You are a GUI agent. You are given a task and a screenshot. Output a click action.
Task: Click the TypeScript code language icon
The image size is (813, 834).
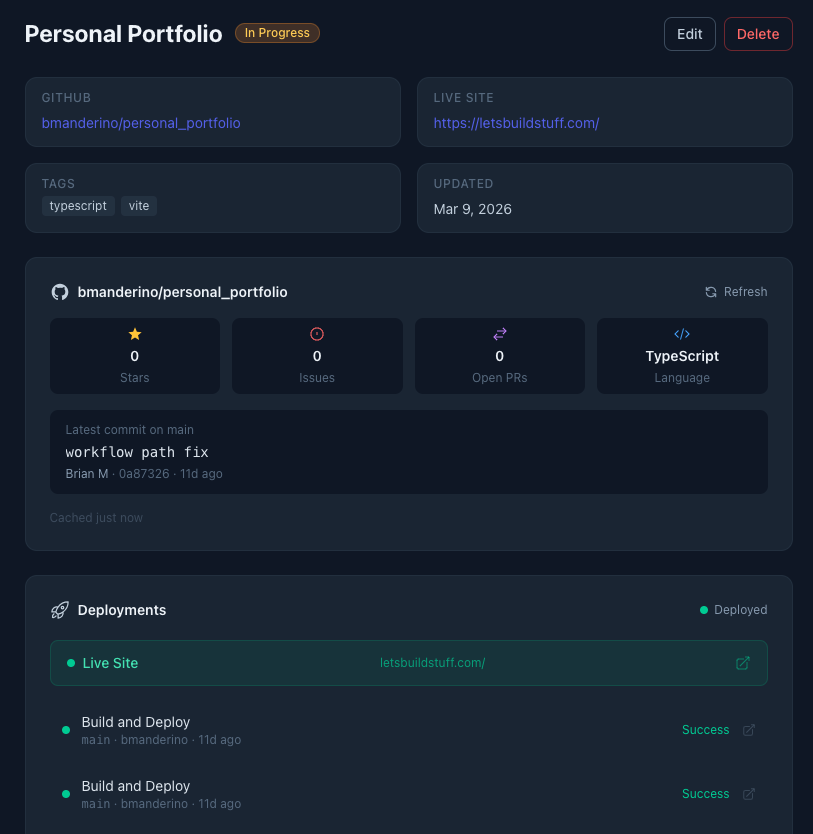point(682,333)
